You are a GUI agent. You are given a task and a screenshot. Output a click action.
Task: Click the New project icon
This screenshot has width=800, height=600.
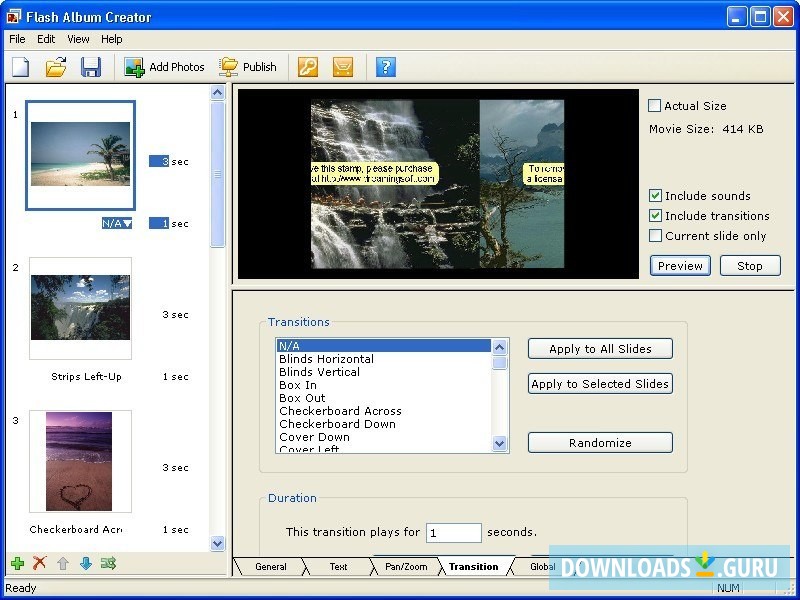click(21, 67)
